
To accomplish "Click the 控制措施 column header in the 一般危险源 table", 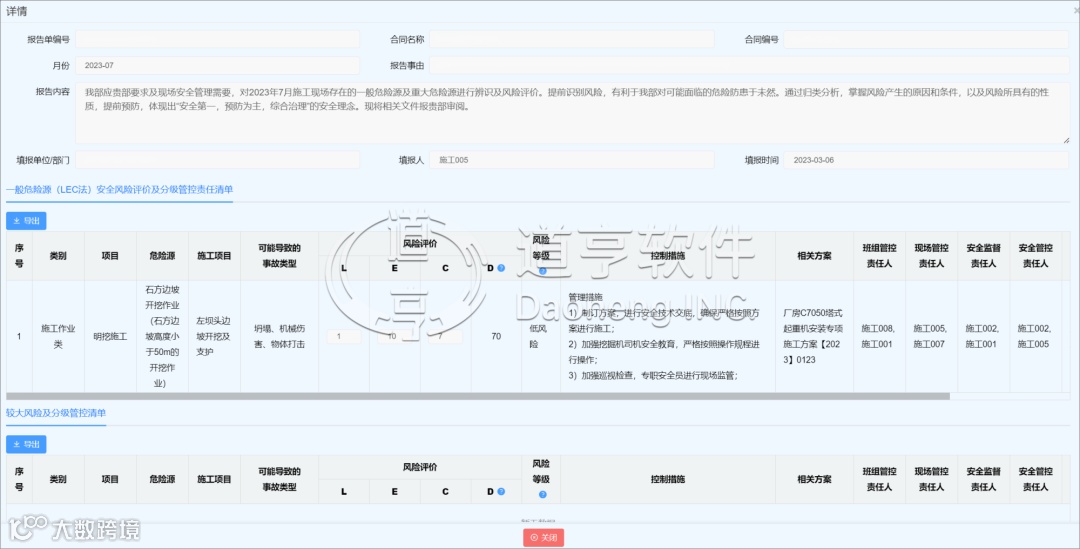I will (667, 256).
